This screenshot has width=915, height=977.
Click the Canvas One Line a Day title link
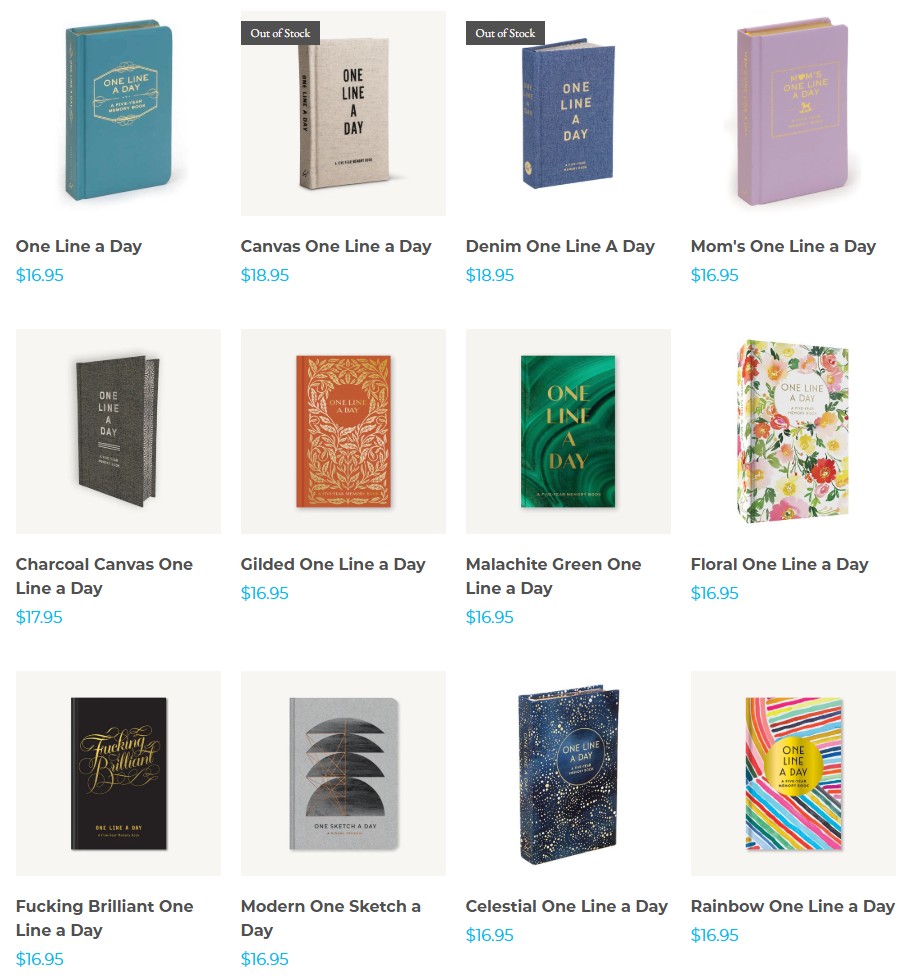pyautogui.click(x=336, y=246)
